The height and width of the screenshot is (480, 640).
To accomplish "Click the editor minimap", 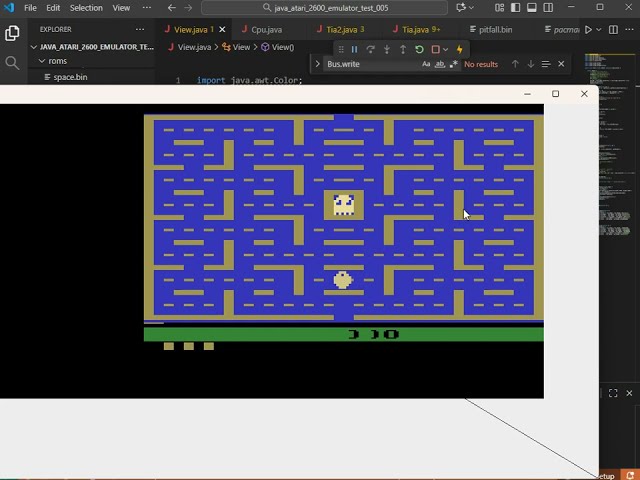I will 610,145.
